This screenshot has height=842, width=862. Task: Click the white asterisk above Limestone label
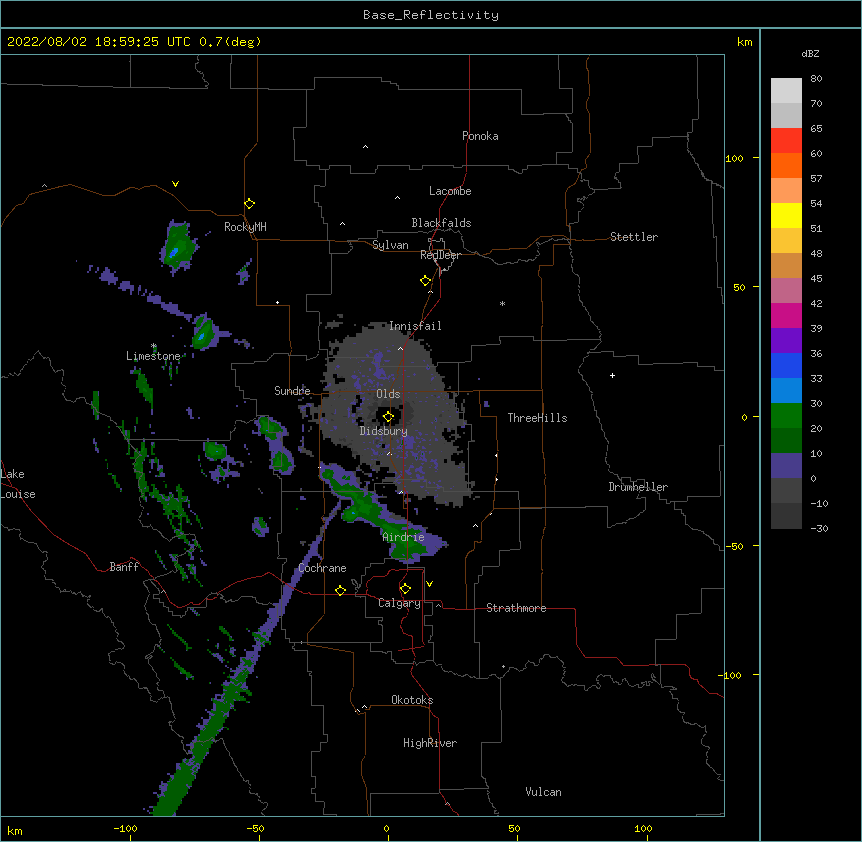(154, 346)
